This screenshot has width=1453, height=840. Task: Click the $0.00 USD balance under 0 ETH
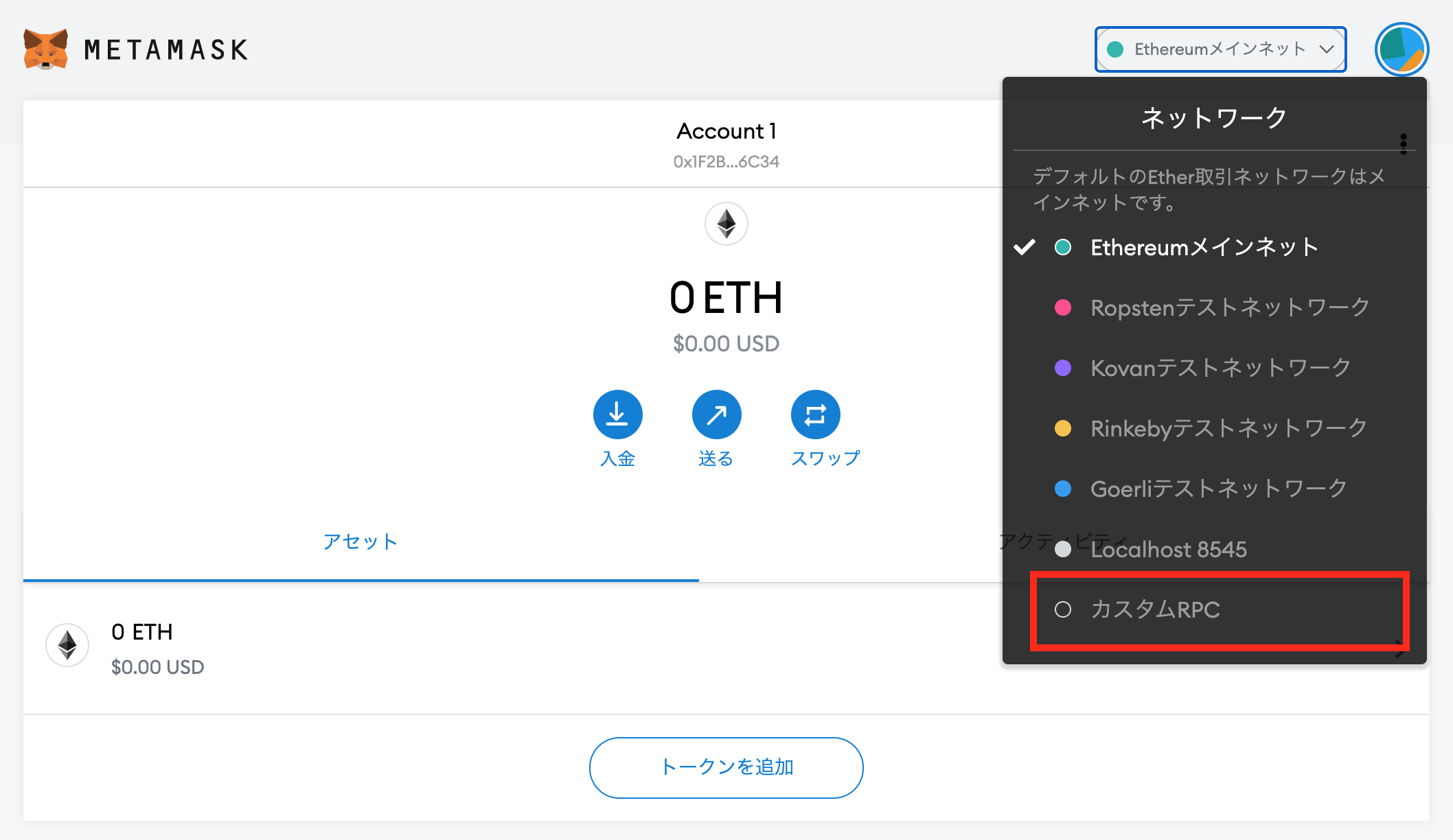[x=726, y=344]
